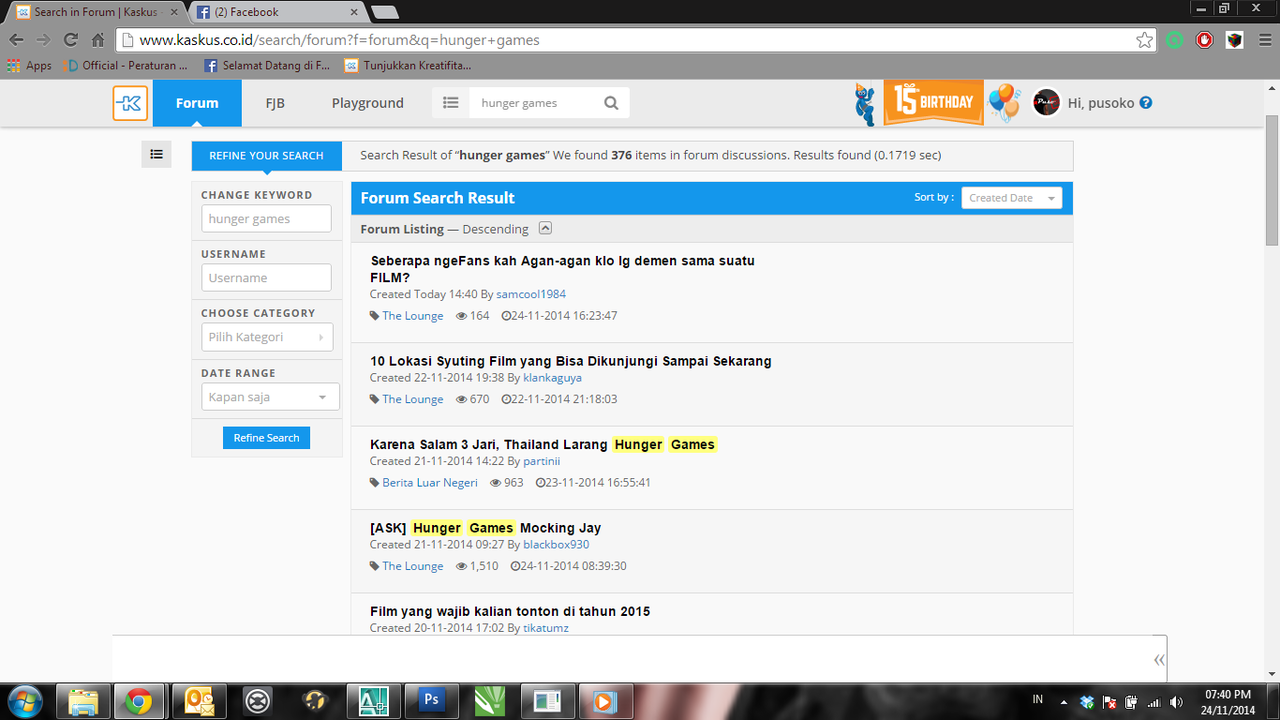
Task: Visit user partinii's profile
Action: click(x=541, y=461)
